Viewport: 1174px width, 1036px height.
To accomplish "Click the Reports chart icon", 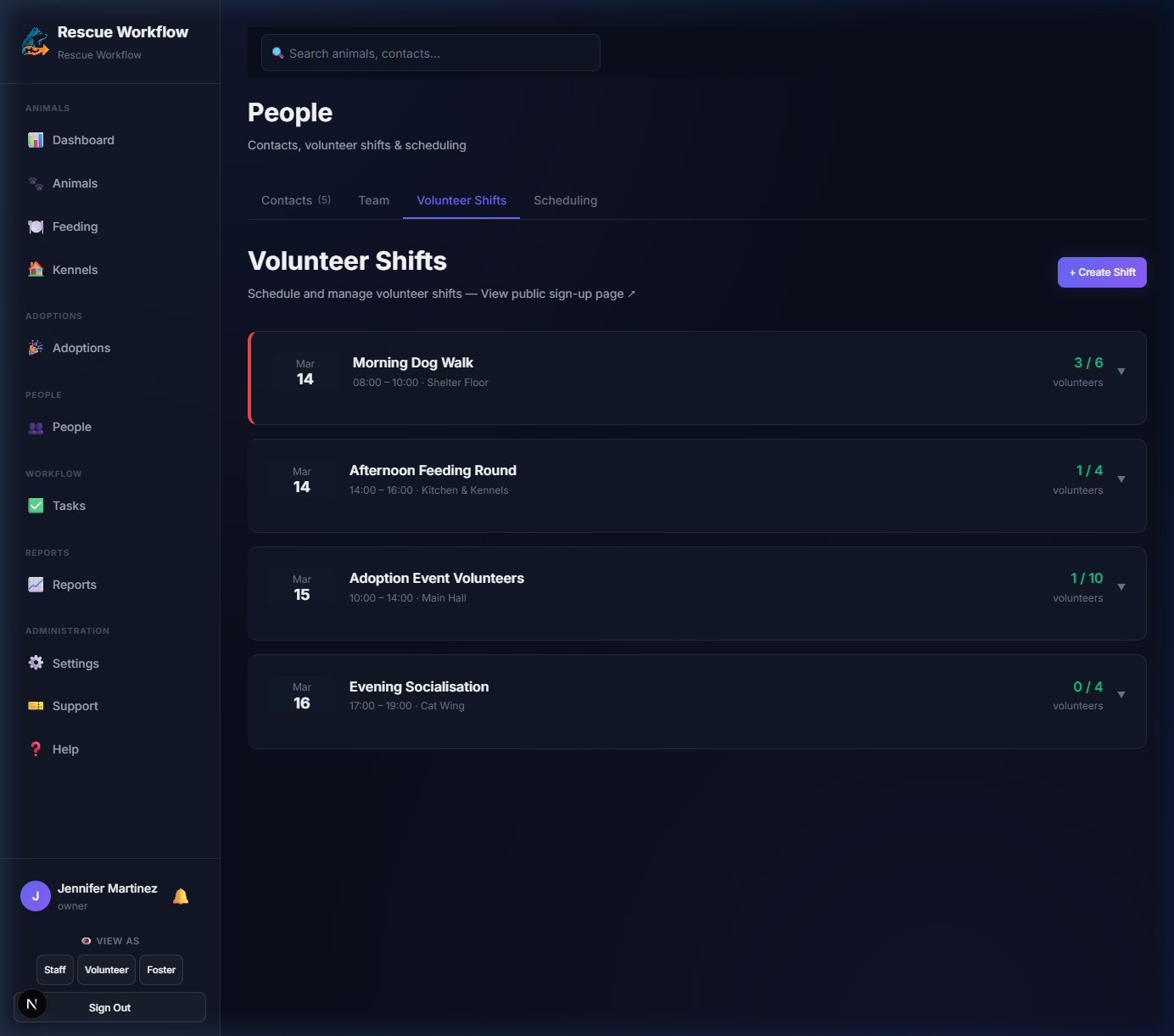I will tap(36, 585).
